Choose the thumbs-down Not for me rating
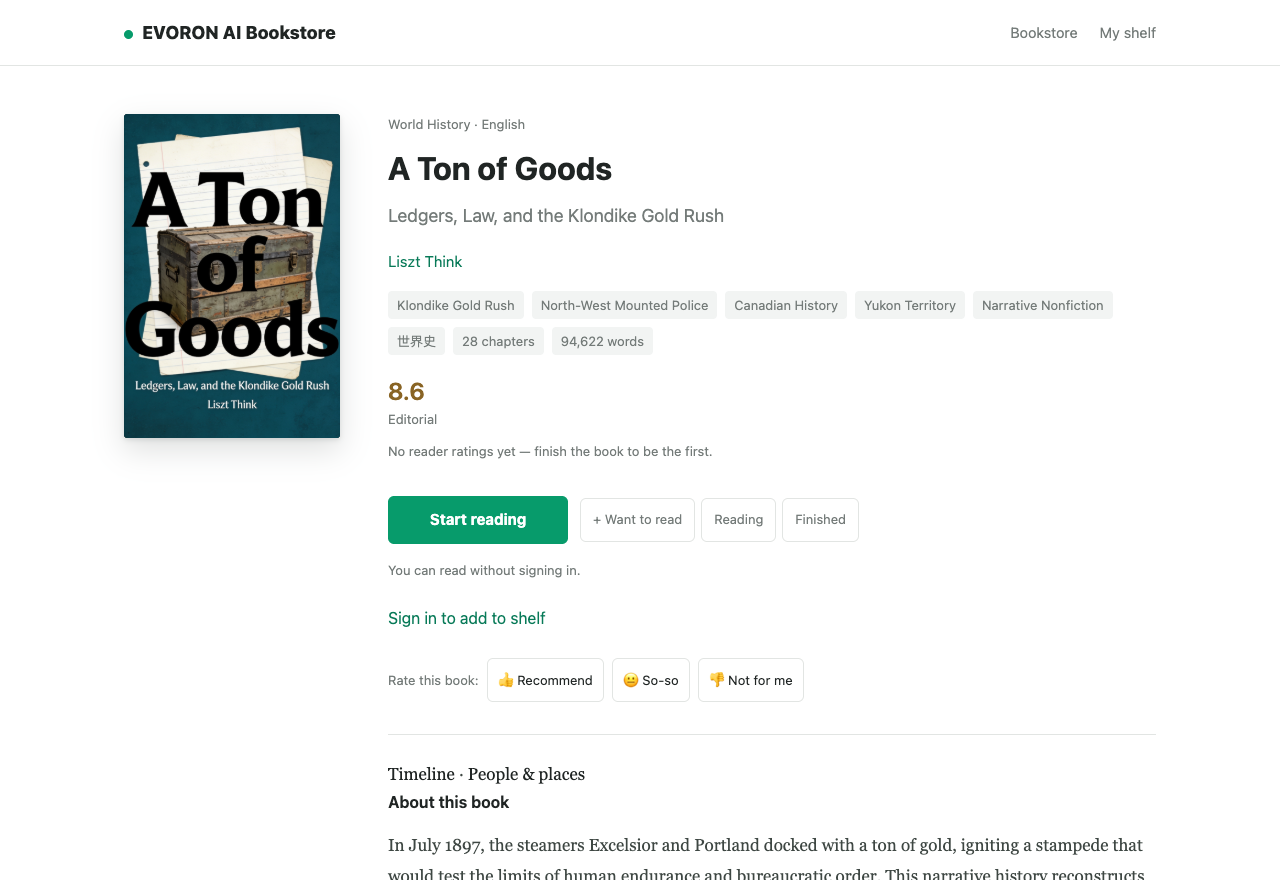1280x880 pixels. coord(751,680)
